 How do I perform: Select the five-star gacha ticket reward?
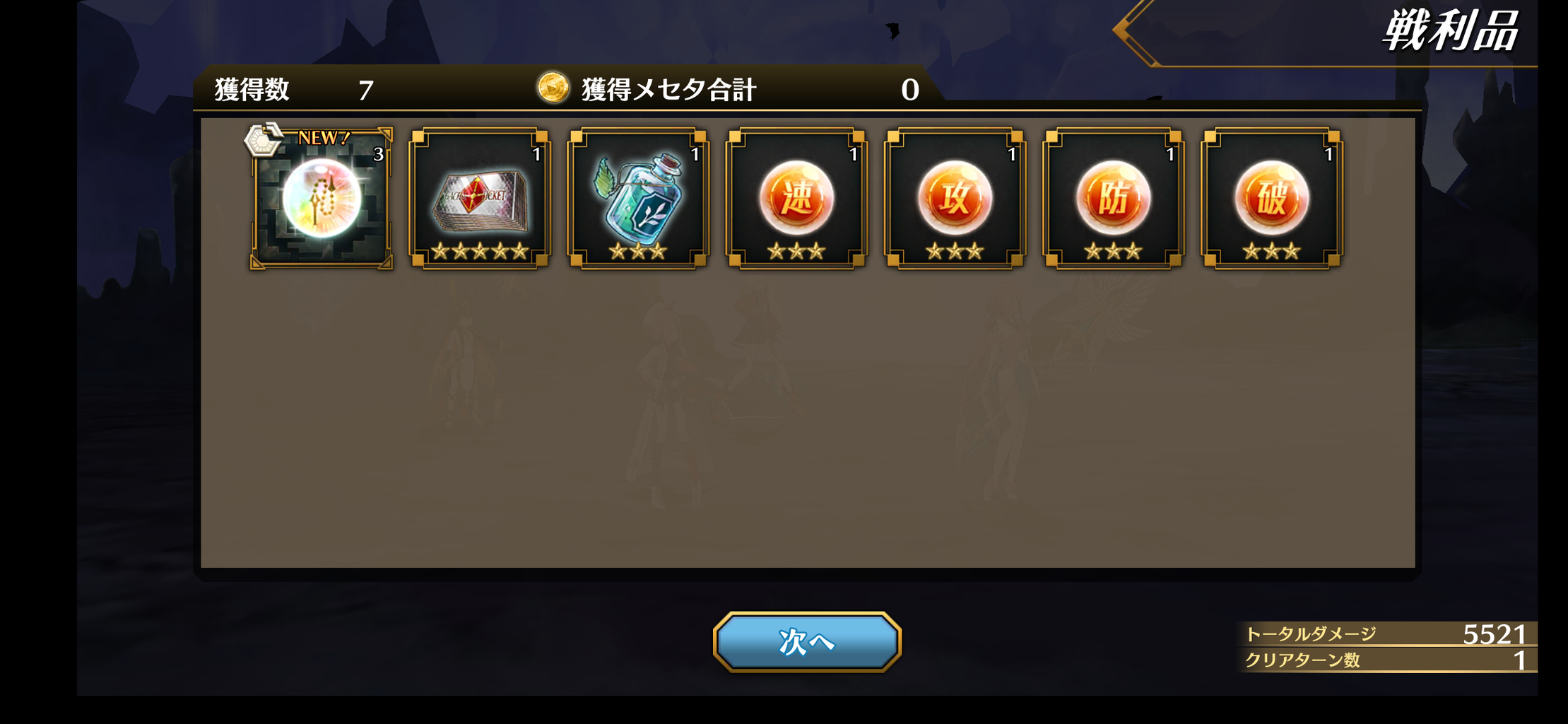(x=480, y=198)
